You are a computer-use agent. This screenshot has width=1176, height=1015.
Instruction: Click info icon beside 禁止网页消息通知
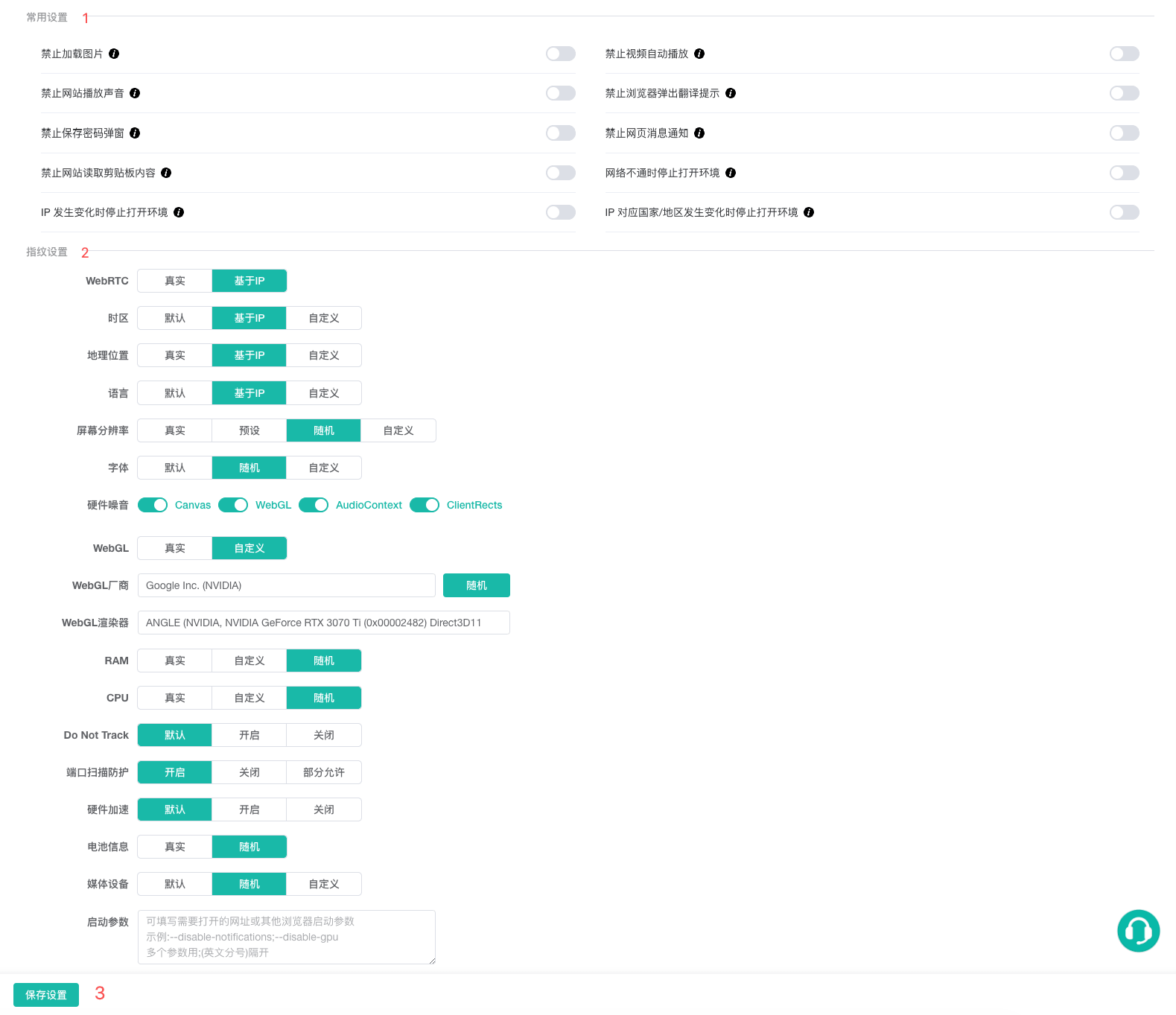coord(699,133)
